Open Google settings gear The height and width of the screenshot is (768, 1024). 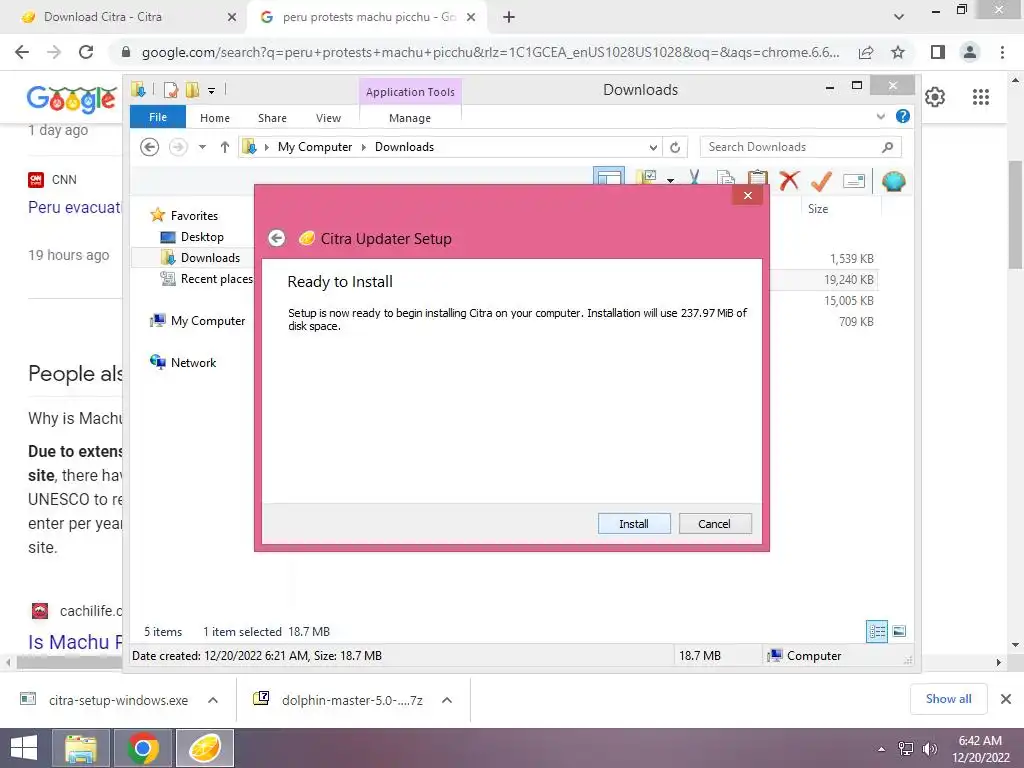(935, 97)
